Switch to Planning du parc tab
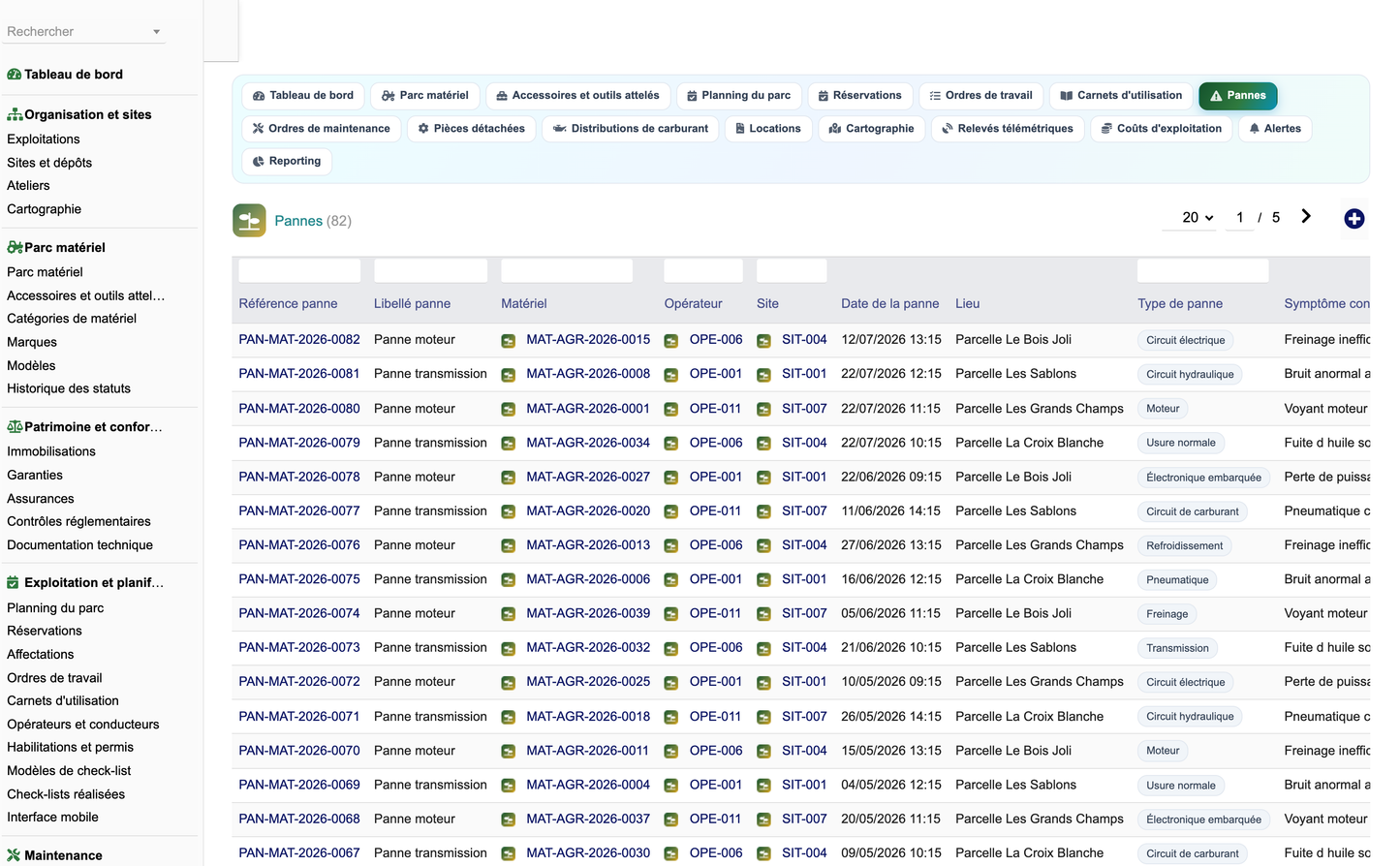 coord(738,96)
